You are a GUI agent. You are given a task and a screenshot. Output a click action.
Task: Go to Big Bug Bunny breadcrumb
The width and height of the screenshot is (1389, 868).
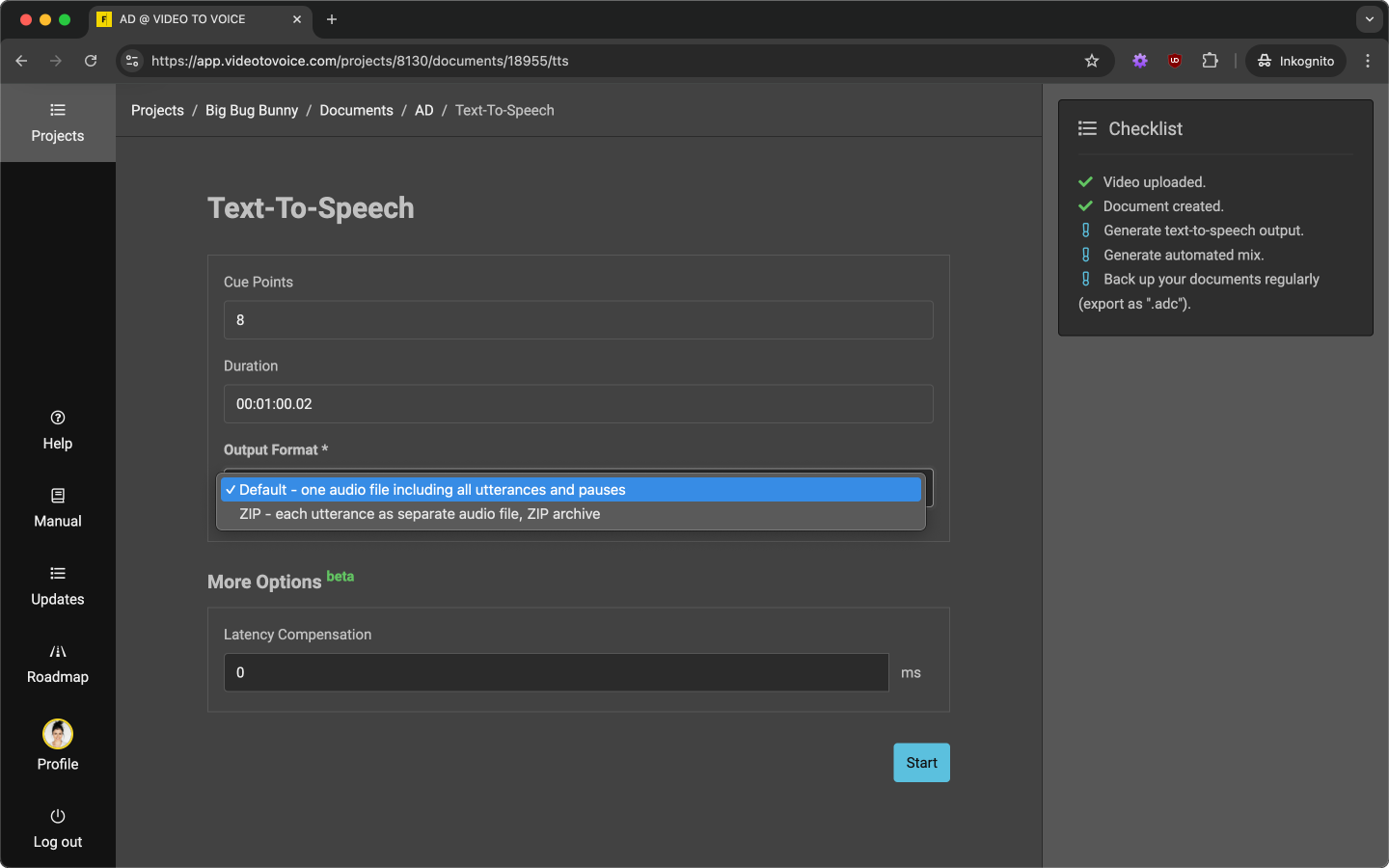click(x=252, y=110)
